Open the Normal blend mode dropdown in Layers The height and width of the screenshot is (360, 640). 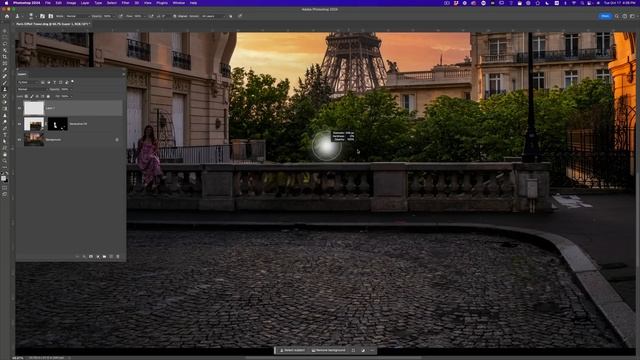(33, 89)
